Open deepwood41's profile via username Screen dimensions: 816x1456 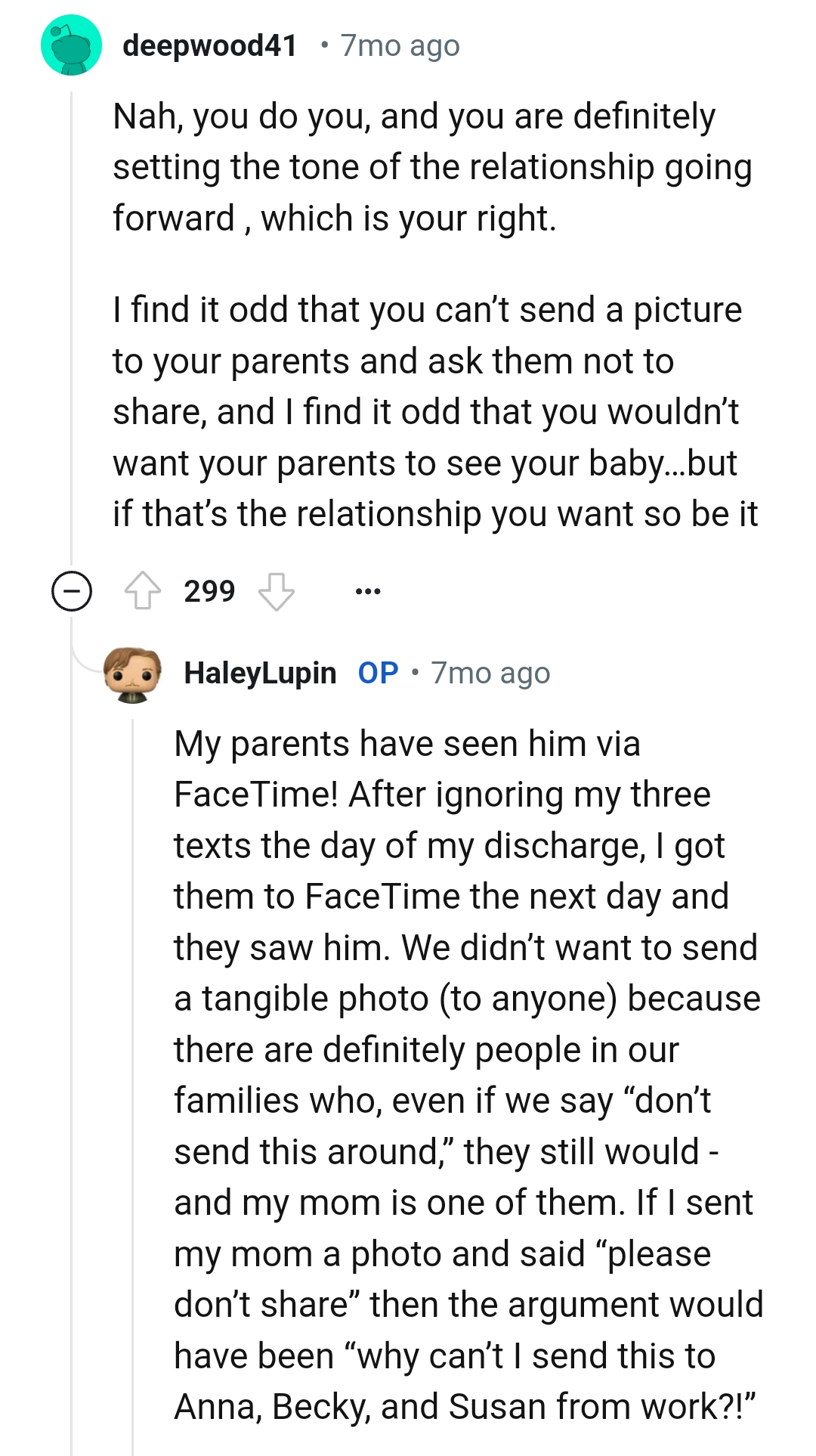click(209, 45)
